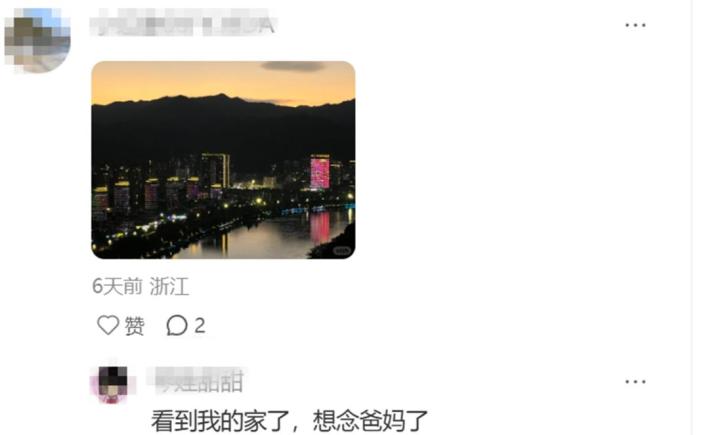Viewport: 709px width, 435px height.
Task: Open the blurred top commenter username
Action: coord(183,23)
